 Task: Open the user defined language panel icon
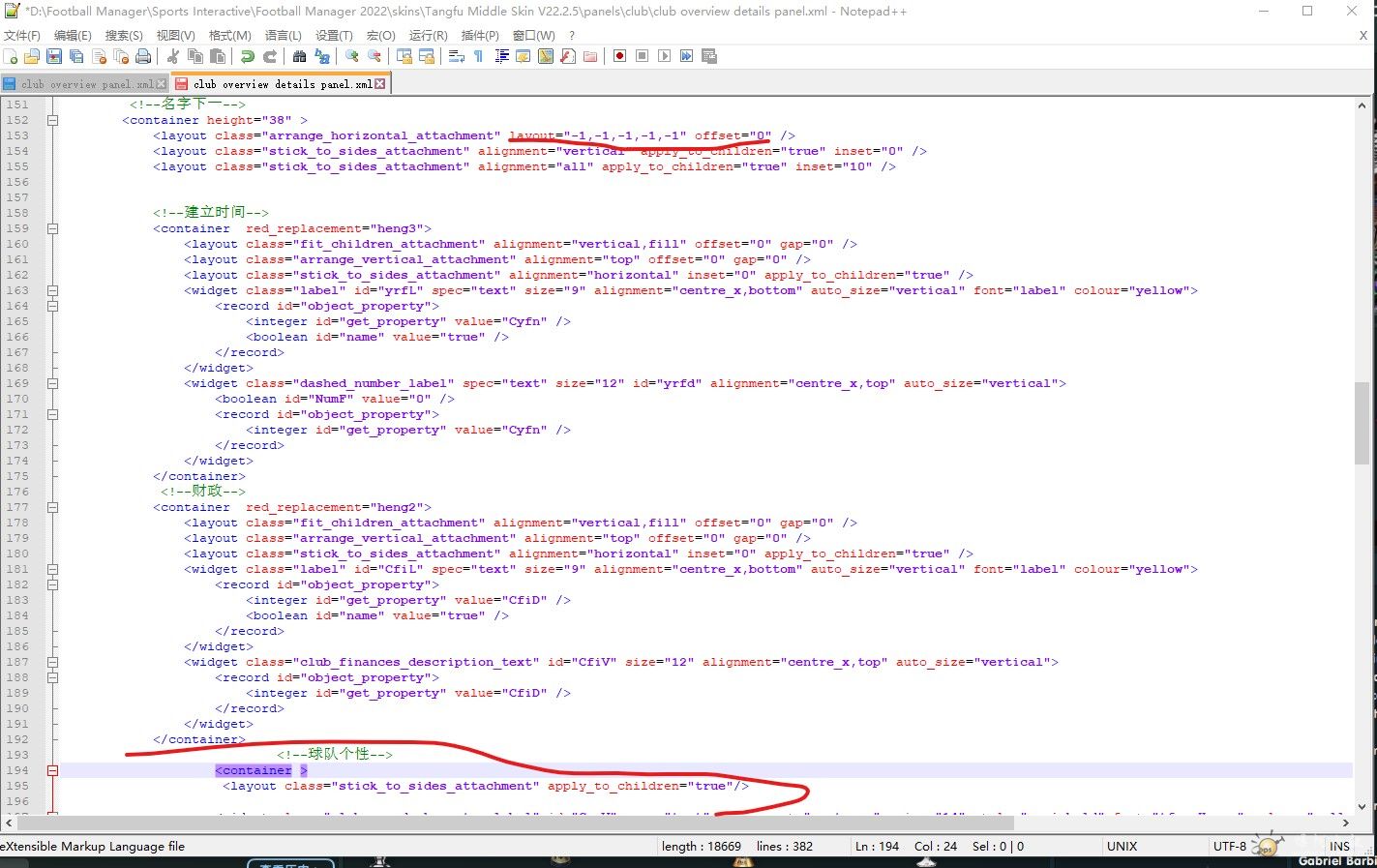(524, 56)
